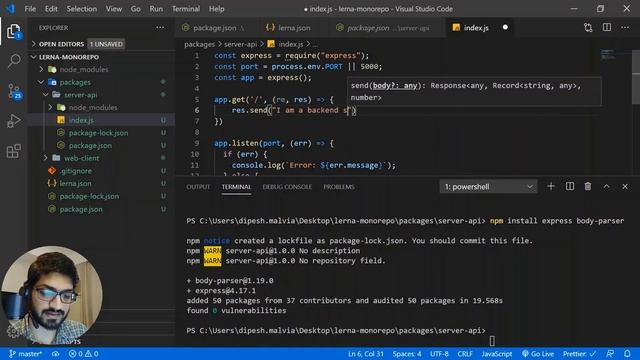Viewport: 640px width, 360px height.
Task: Click the cloud publish icon in status bar
Action: (x=55, y=354)
